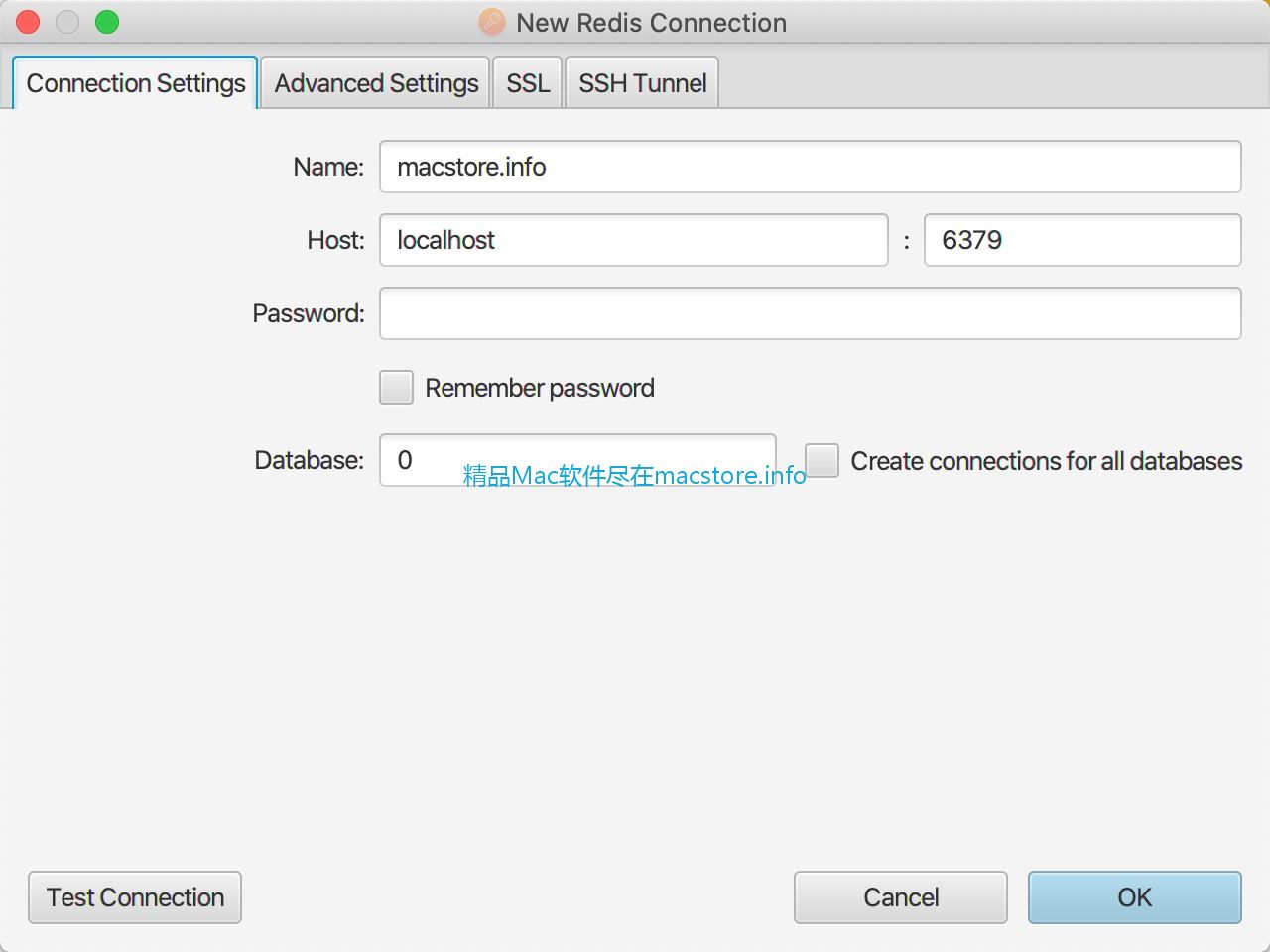This screenshot has width=1270, height=952.
Task: Click the Database: label
Action: click(x=310, y=460)
